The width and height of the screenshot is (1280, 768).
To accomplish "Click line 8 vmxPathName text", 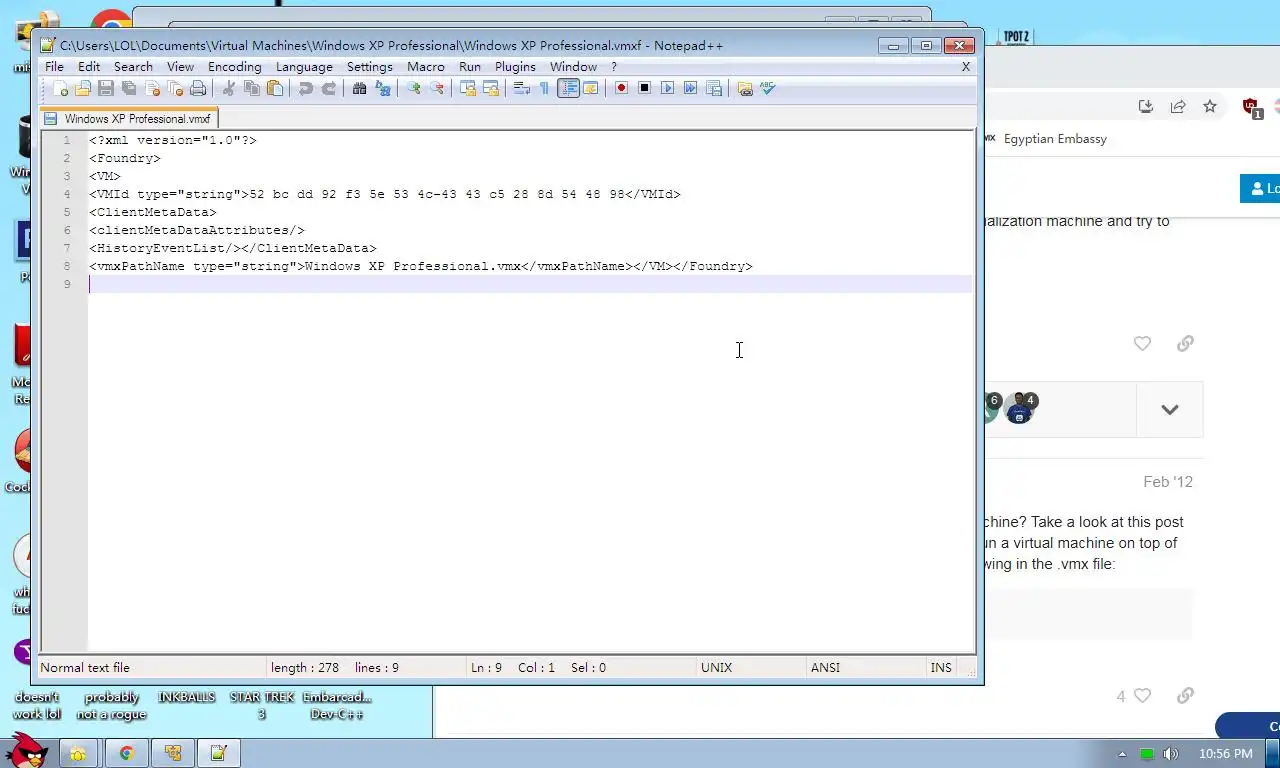I will point(420,266).
